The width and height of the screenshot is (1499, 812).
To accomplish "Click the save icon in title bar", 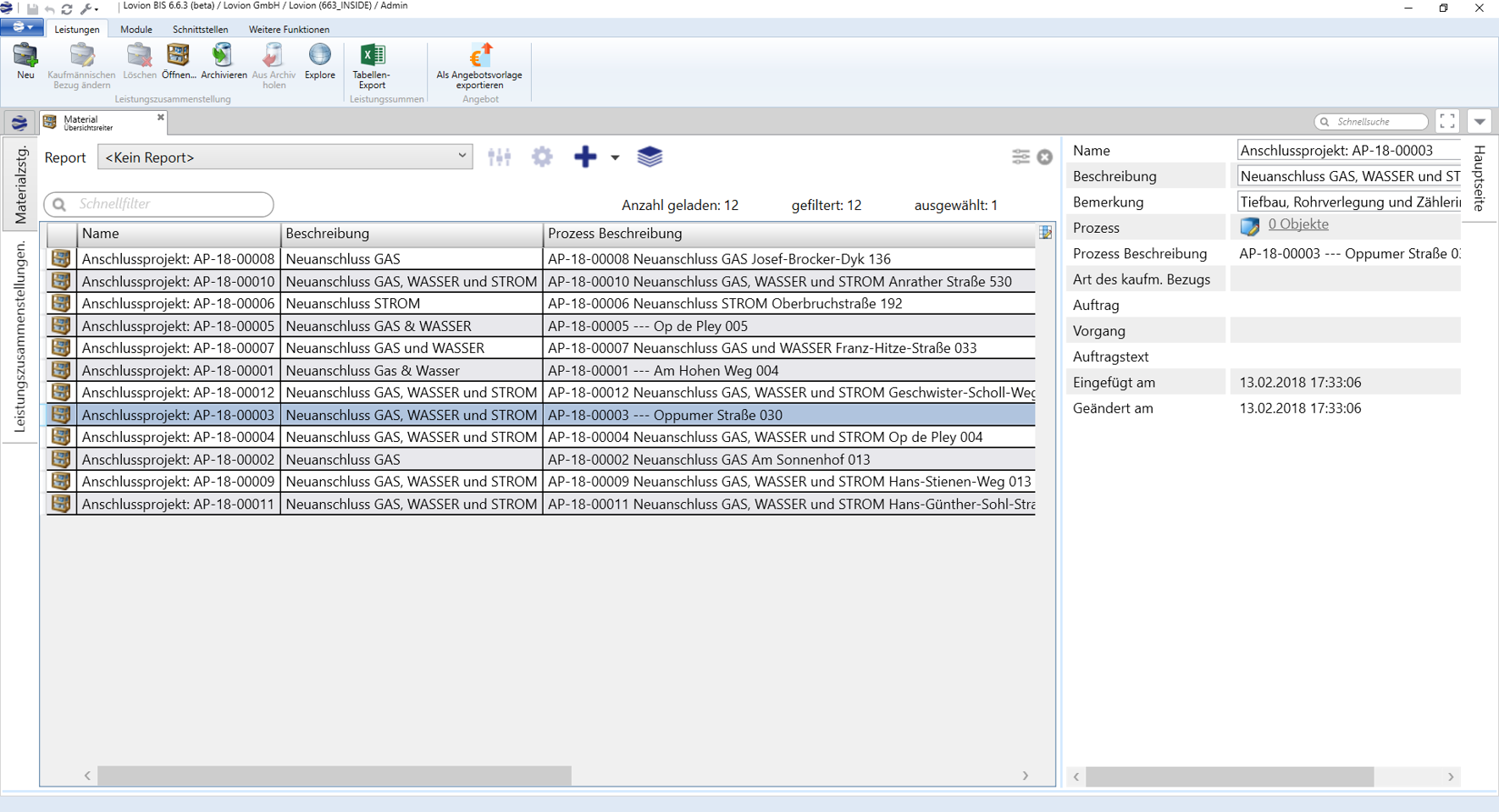I will pyautogui.click(x=32, y=8).
